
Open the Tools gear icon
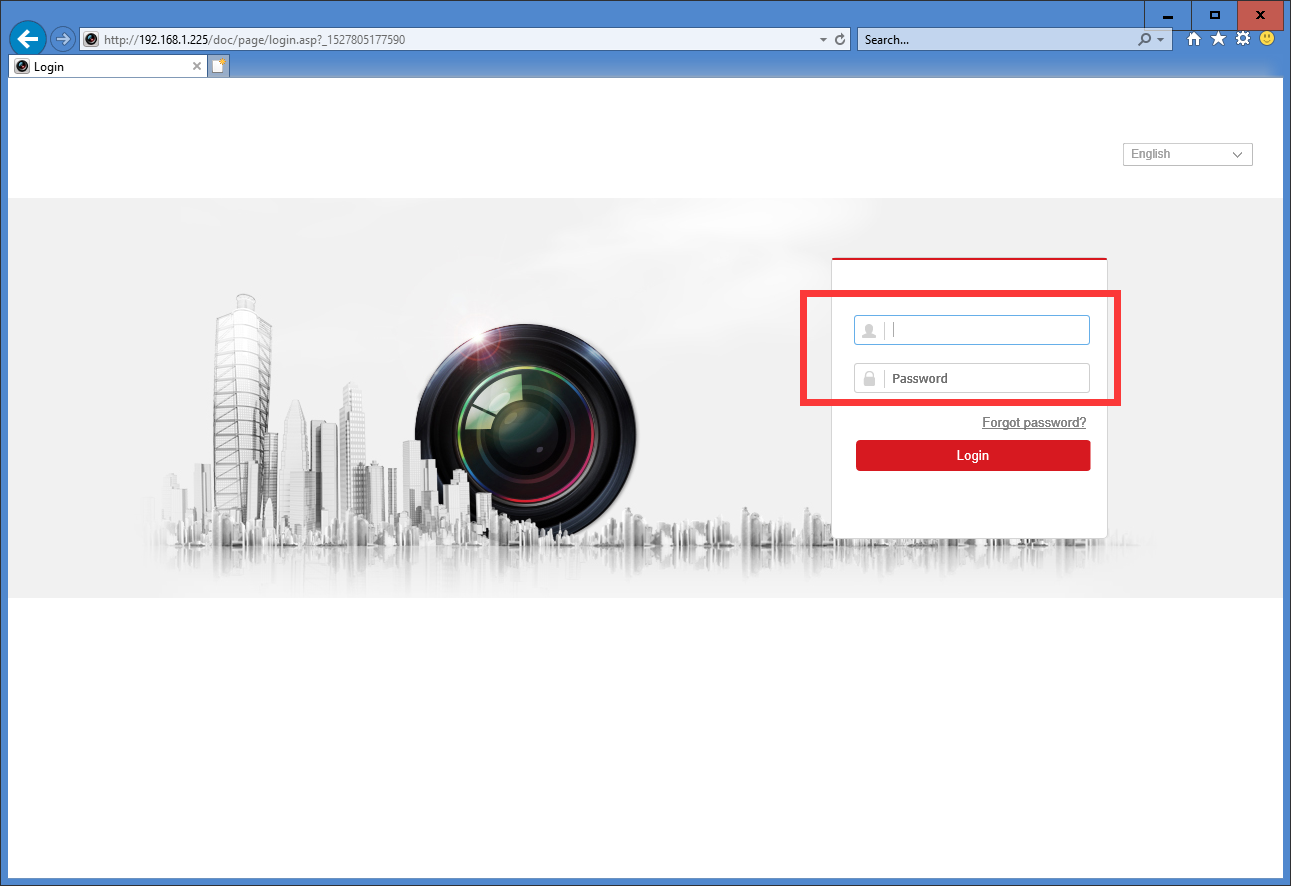click(x=1243, y=39)
